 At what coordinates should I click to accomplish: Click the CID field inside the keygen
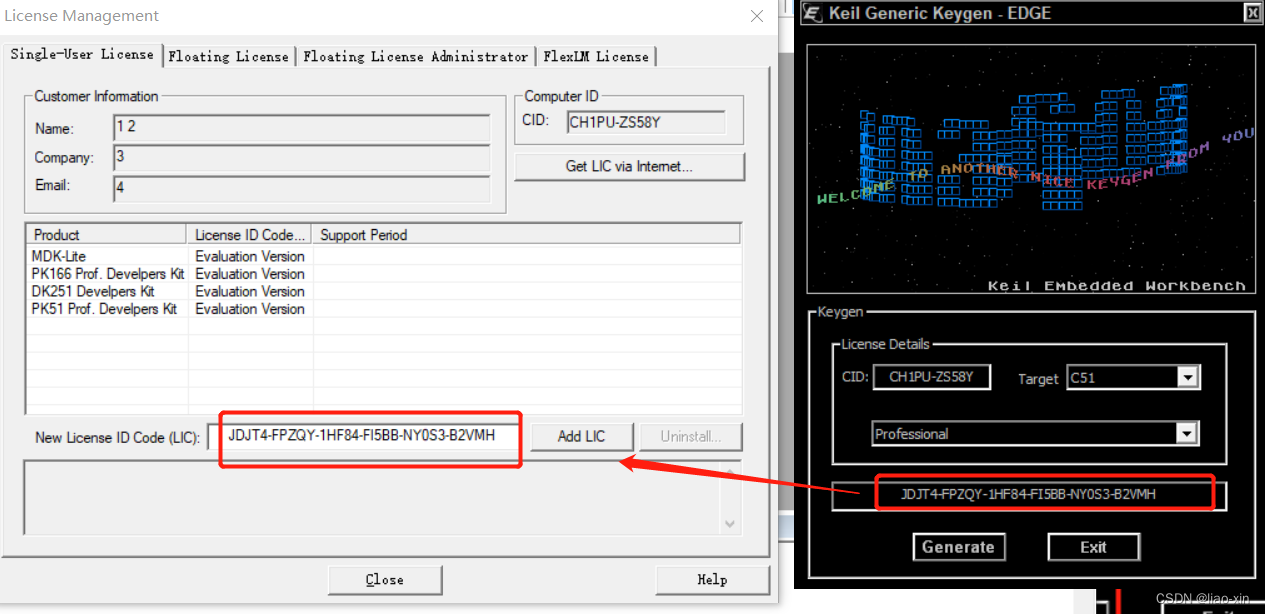click(x=931, y=377)
